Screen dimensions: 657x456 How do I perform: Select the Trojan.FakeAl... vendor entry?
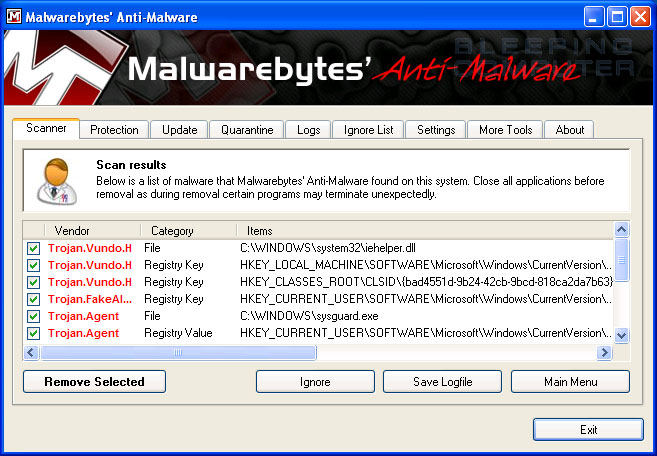point(90,299)
